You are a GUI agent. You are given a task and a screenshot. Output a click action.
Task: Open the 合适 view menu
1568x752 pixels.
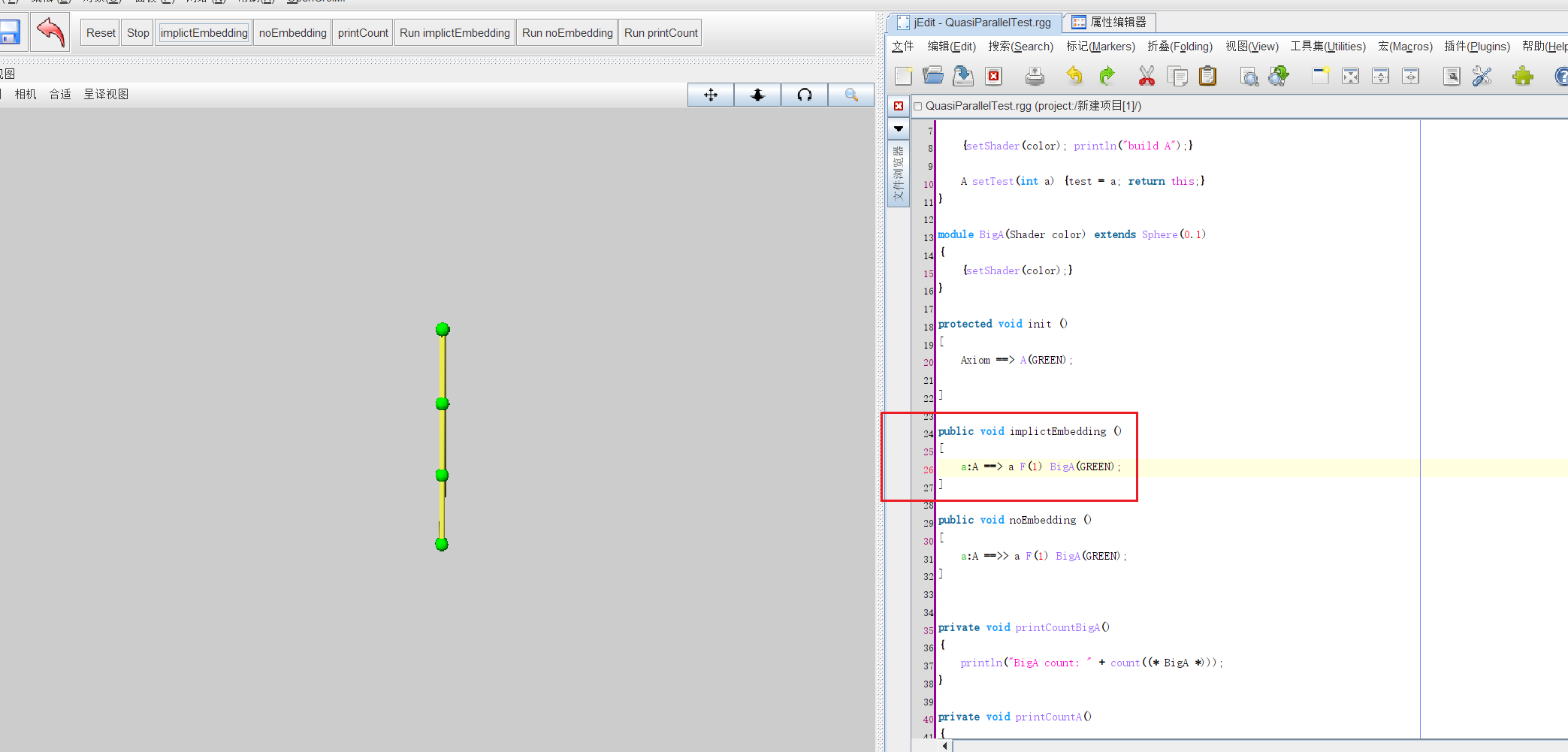click(60, 94)
